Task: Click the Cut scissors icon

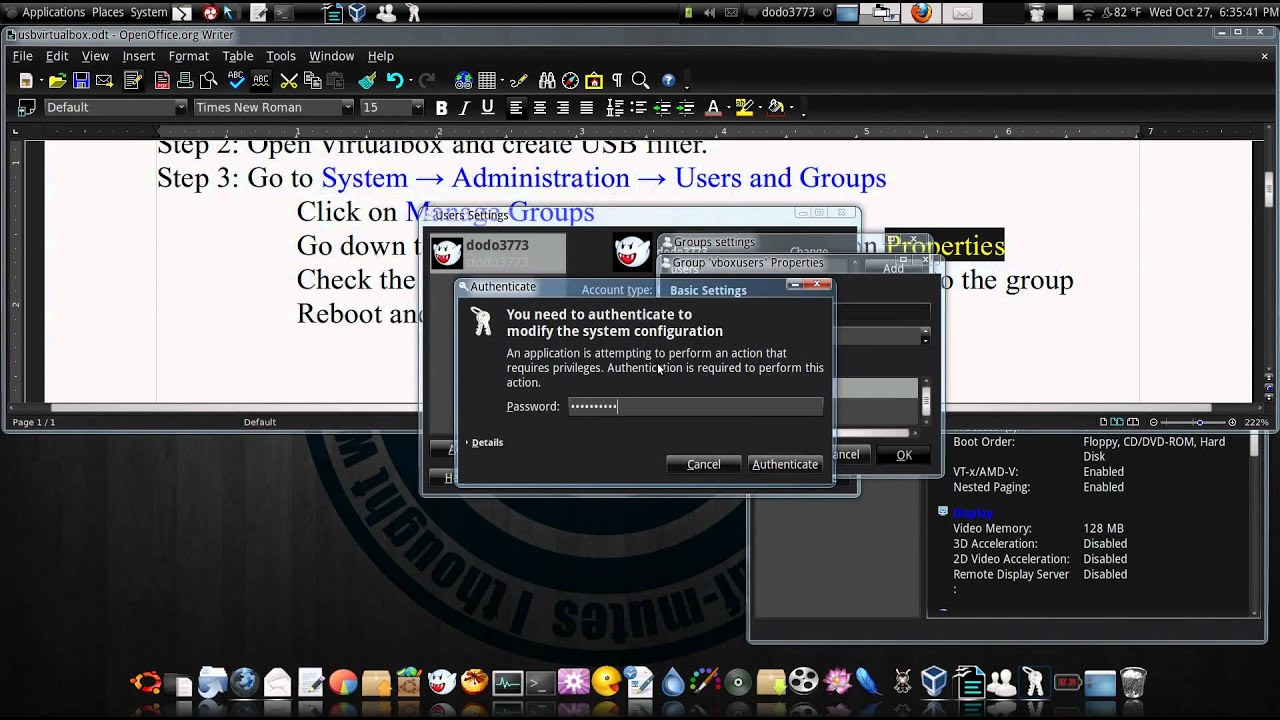Action: point(288,80)
